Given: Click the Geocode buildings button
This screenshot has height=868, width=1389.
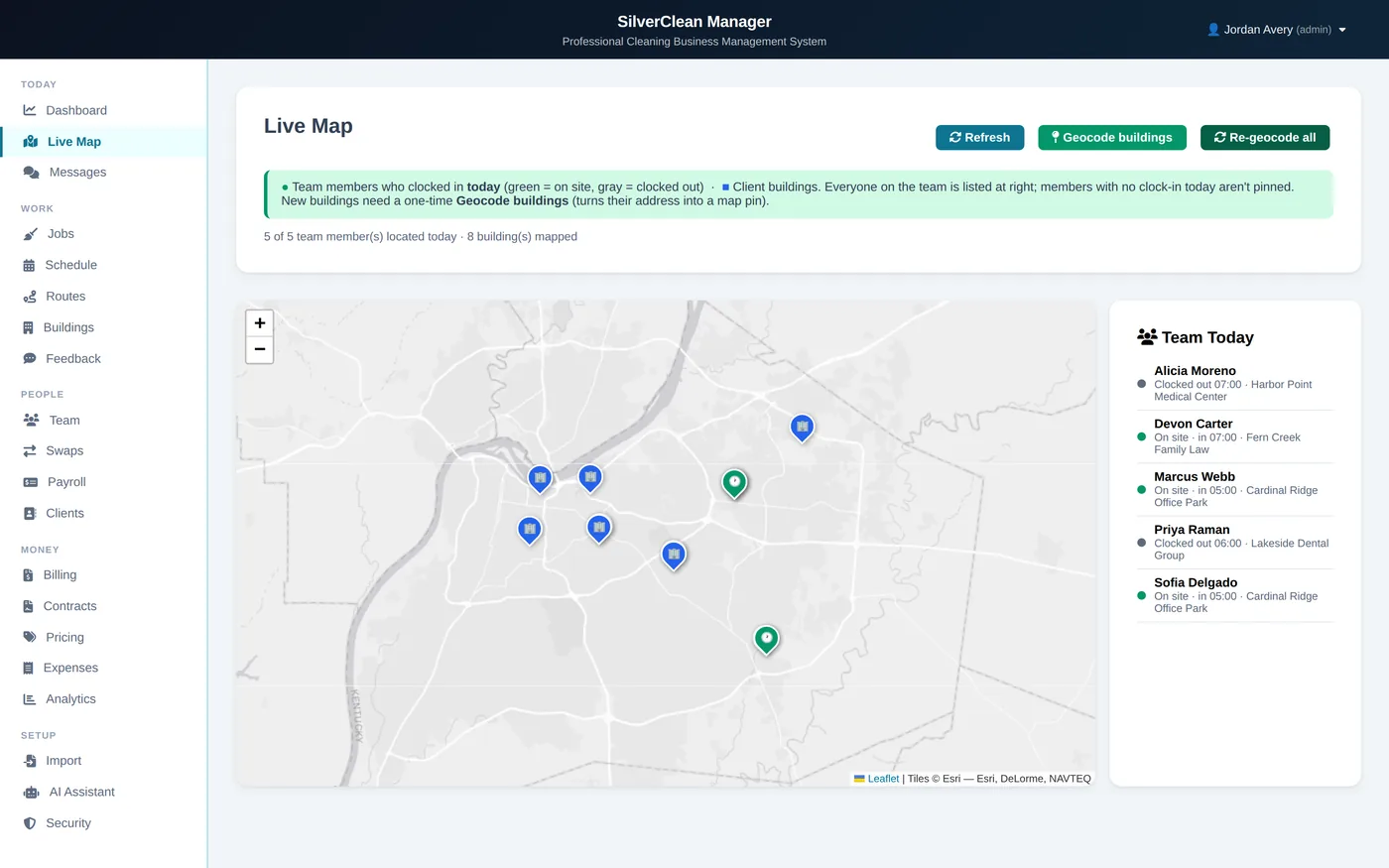Looking at the screenshot, I should click(x=1112, y=138).
